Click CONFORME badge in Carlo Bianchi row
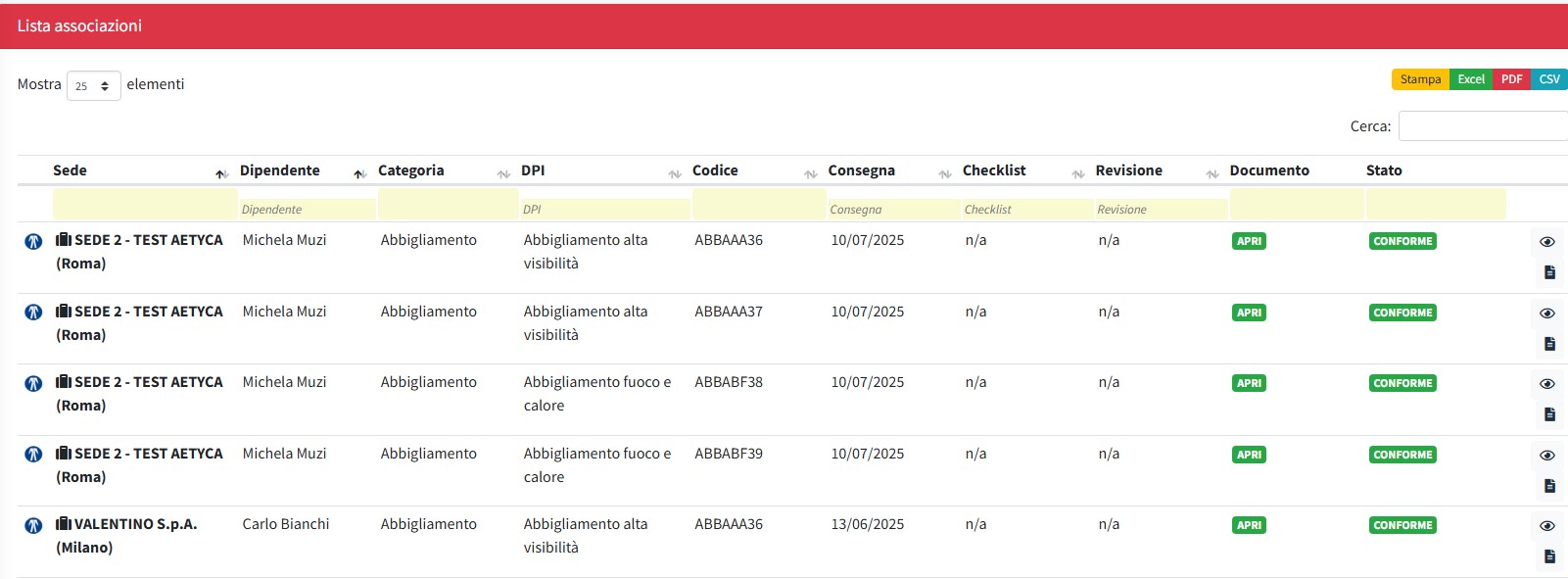This screenshot has width=1568, height=579. pos(1402,525)
